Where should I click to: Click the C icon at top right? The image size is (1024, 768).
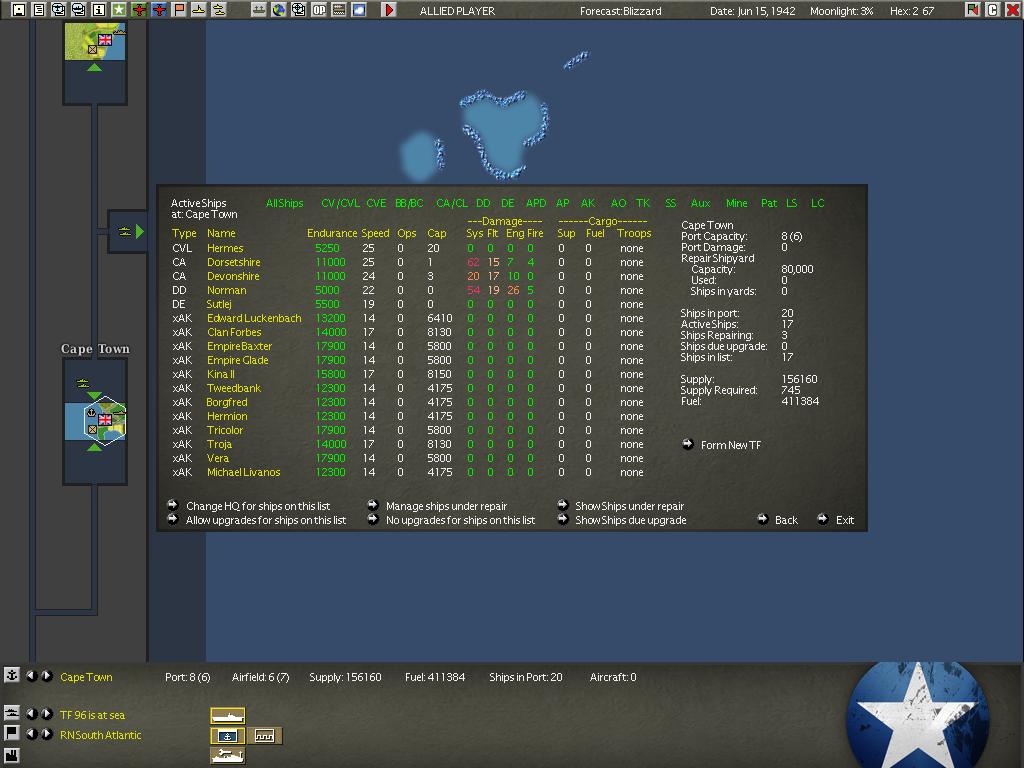tap(993, 10)
